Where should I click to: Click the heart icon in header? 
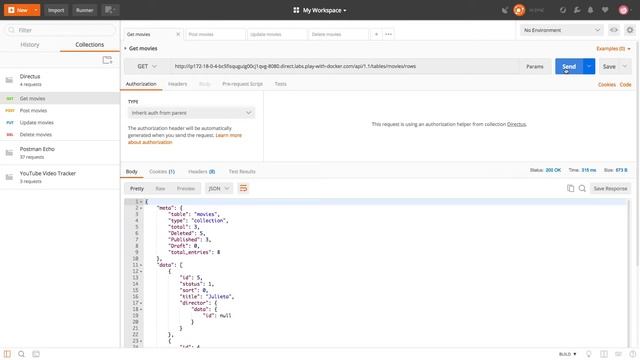pyautogui.click(x=605, y=10)
